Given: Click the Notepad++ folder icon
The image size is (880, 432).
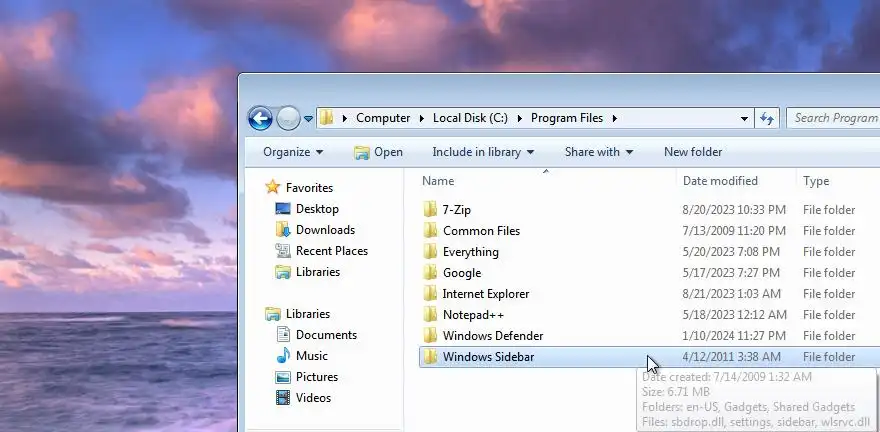Looking at the screenshot, I should click(430, 315).
